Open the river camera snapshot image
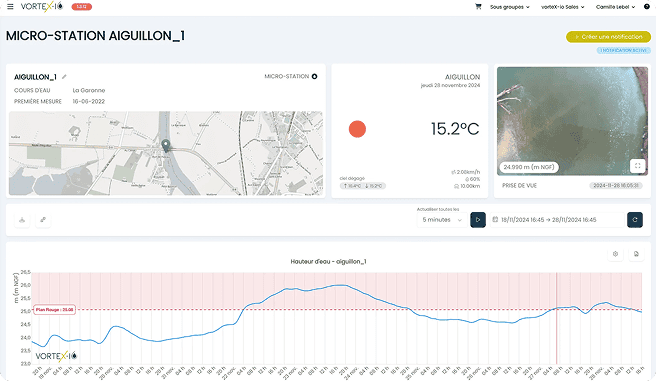The width and height of the screenshot is (656, 381). click(572, 121)
